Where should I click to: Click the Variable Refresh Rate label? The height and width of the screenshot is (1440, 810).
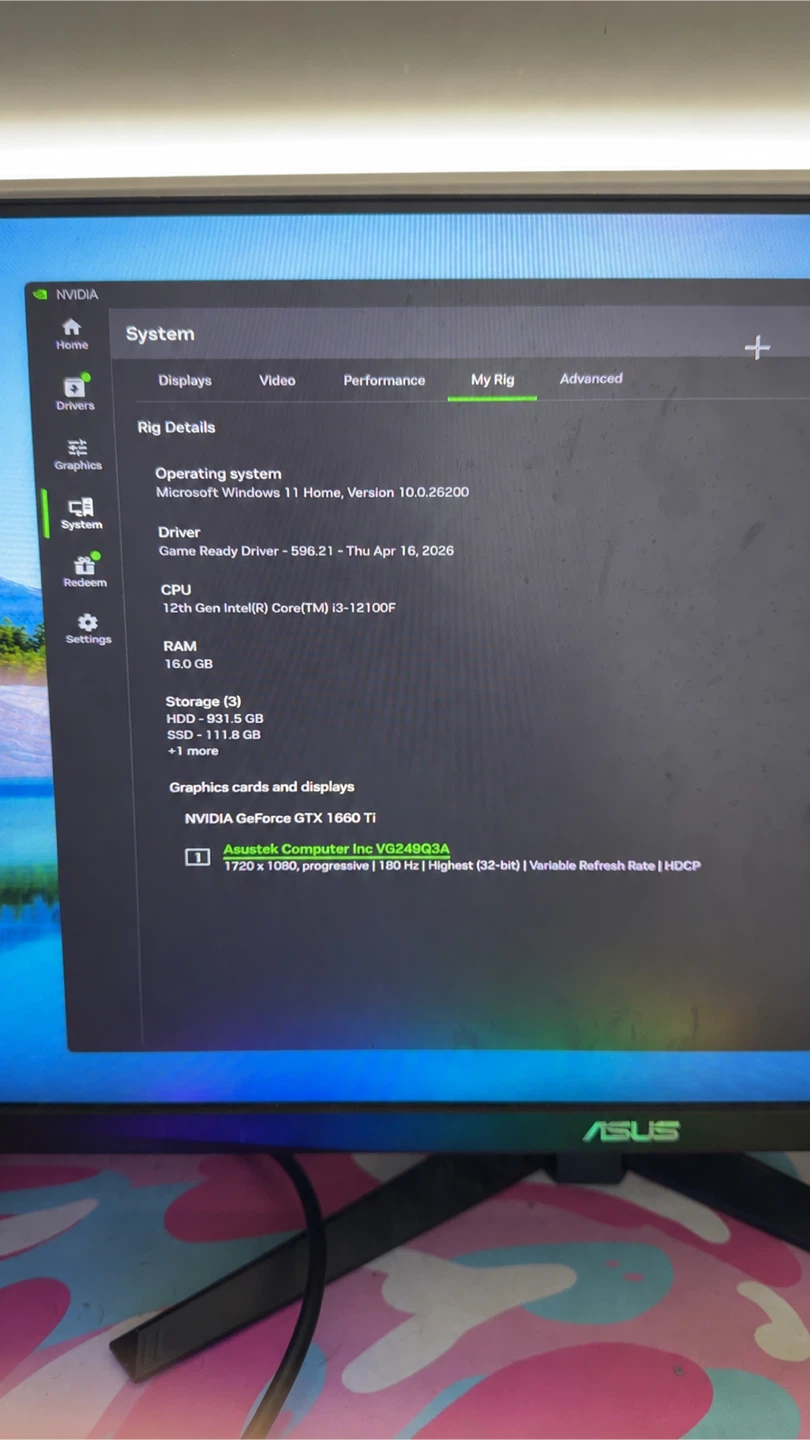(592, 866)
